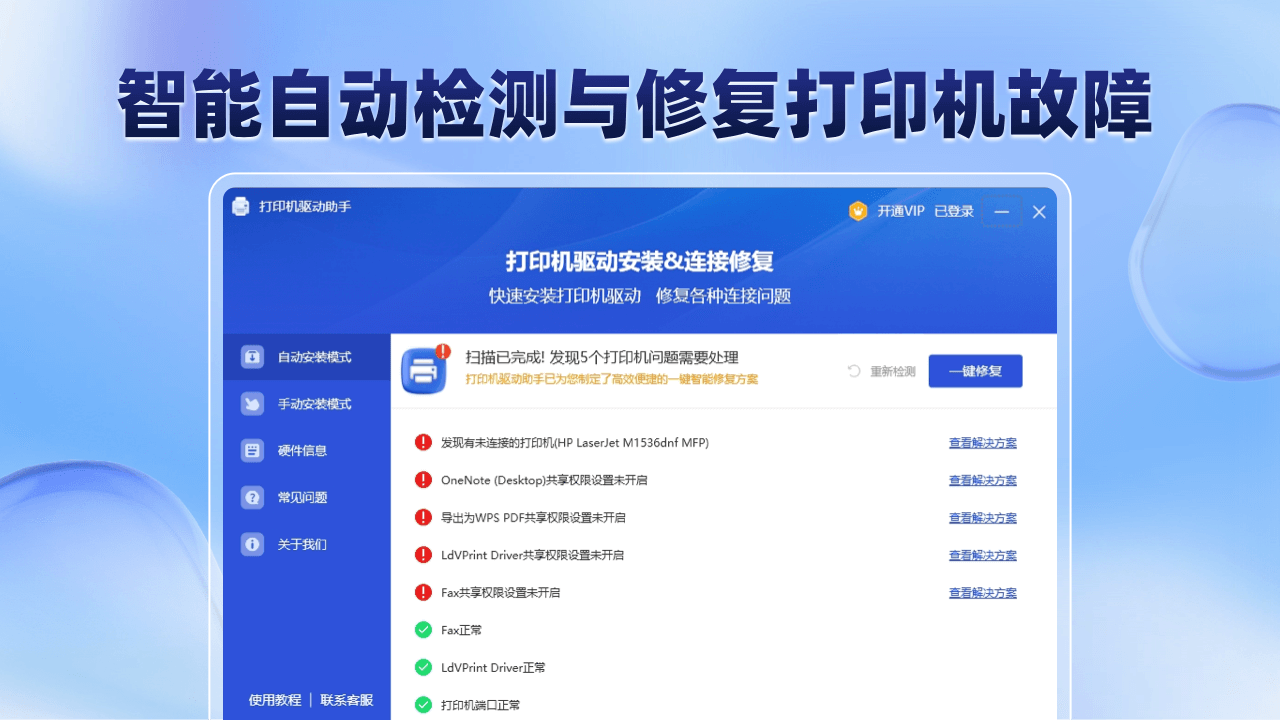
Task: Click the 关于我们 info icon
Action: coord(252,544)
